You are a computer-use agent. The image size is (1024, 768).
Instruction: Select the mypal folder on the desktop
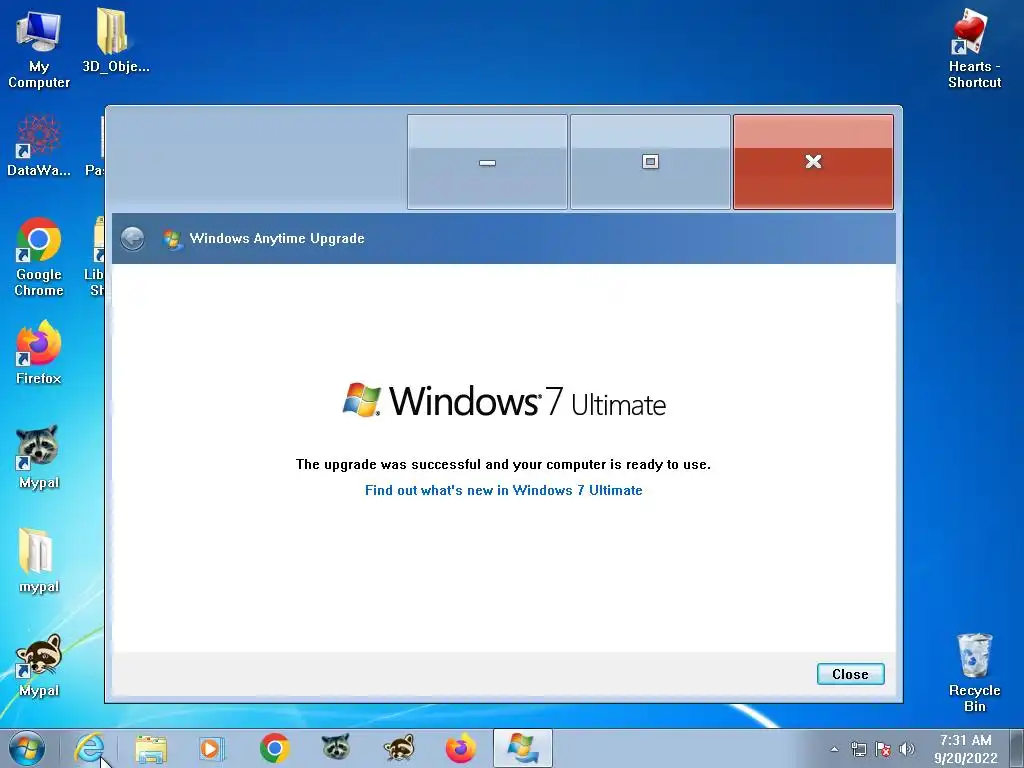click(x=39, y=560)
